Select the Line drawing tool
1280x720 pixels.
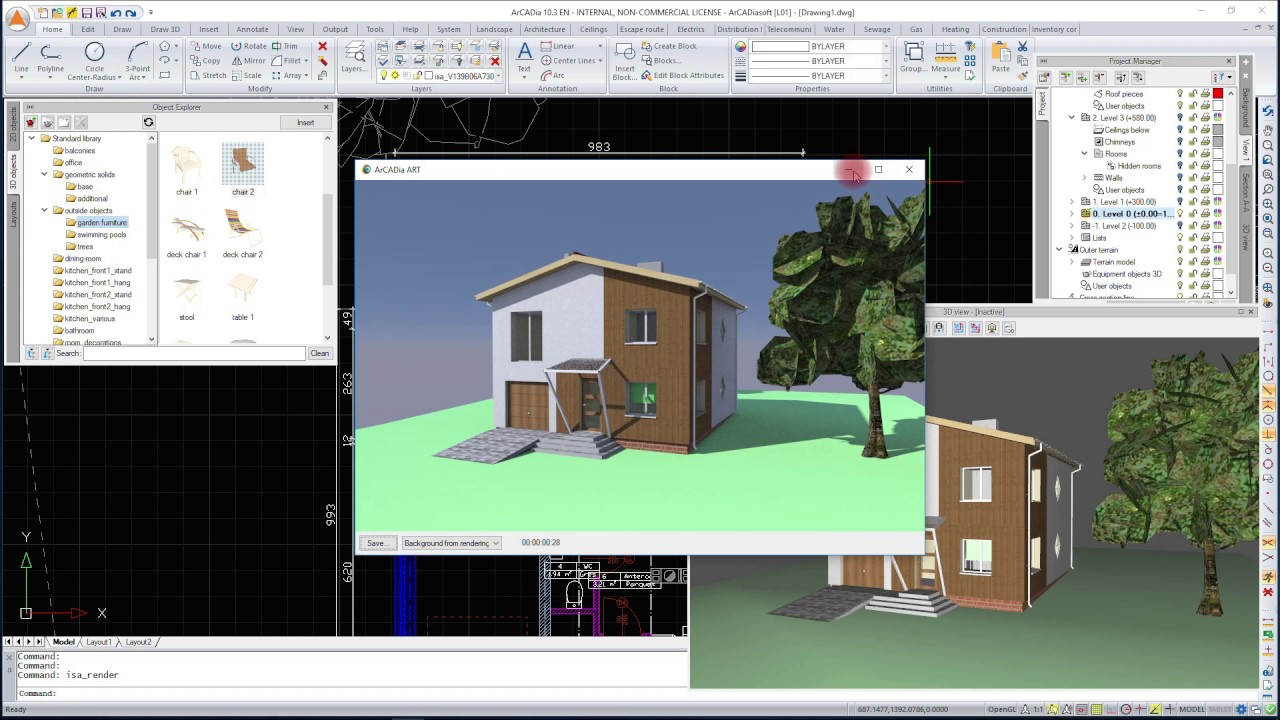point(21,58)
